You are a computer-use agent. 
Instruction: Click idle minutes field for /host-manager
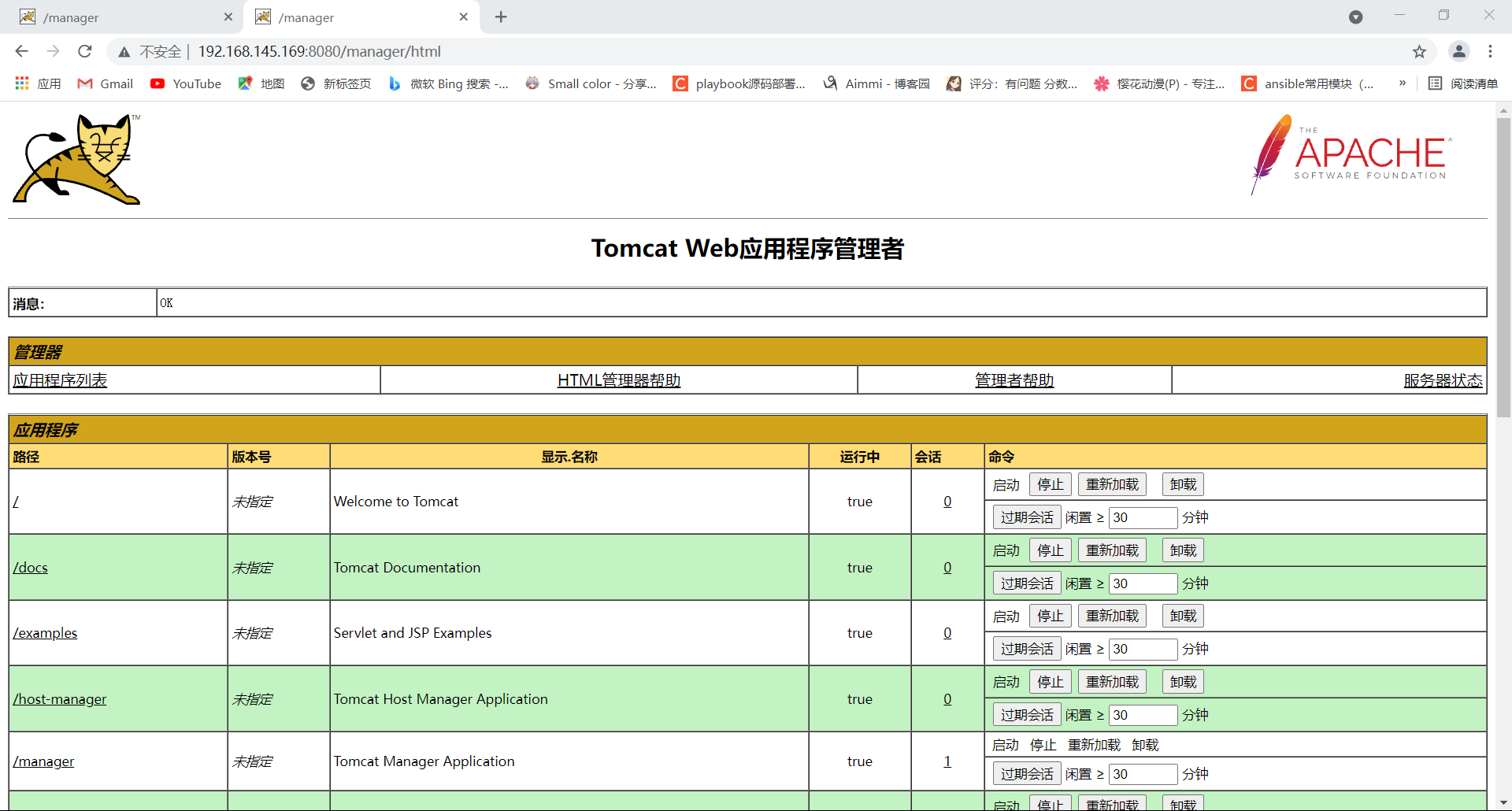[x=1143, y=716]
